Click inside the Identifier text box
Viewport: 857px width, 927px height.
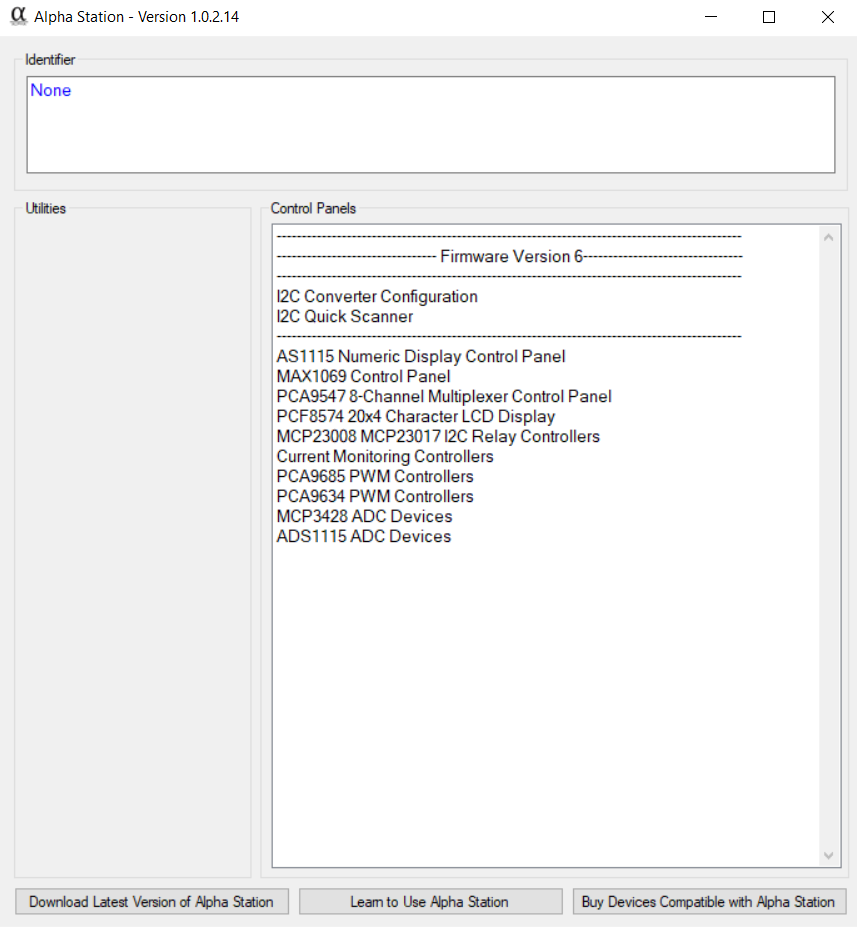coord(430,125)
